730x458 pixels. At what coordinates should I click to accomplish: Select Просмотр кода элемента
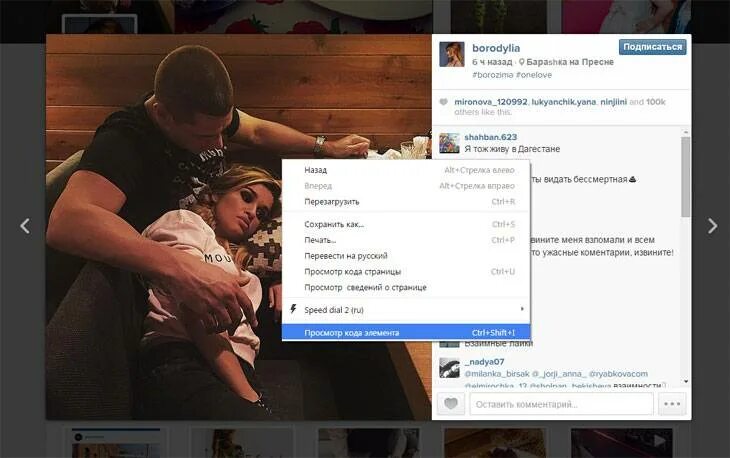pyautogui.click(x=406, y=332)
